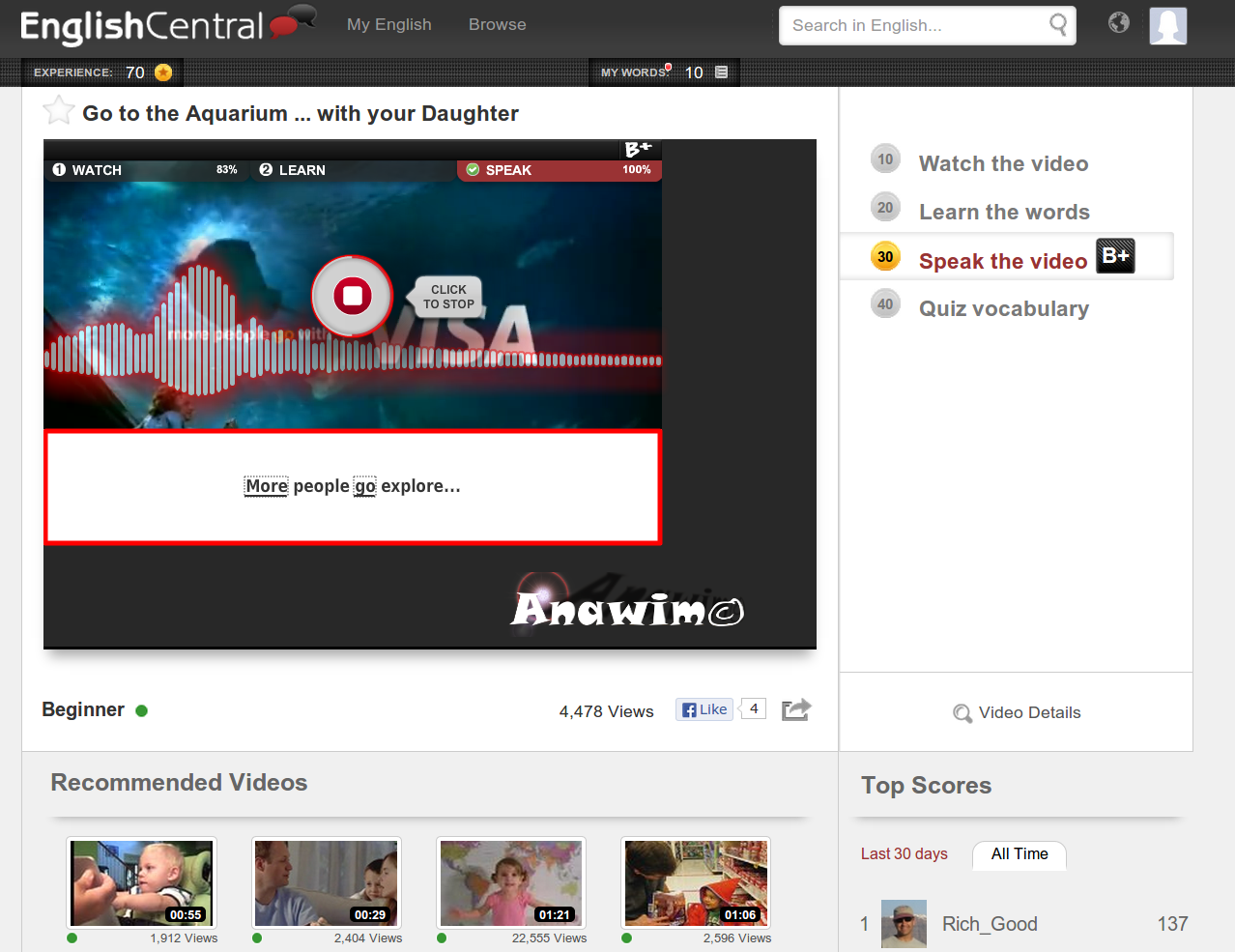This screenshot has height=952, width=1235.
Task: Open the Browse menu
Action: (x=497, y=24)
